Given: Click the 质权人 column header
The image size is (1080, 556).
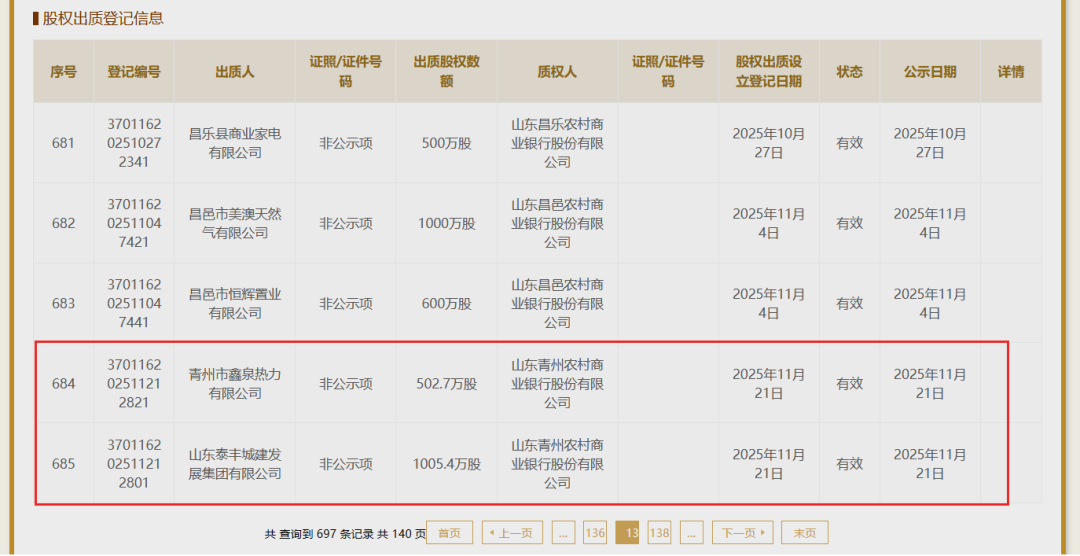Looking at the screenshot, I should [x=557, y=72].
